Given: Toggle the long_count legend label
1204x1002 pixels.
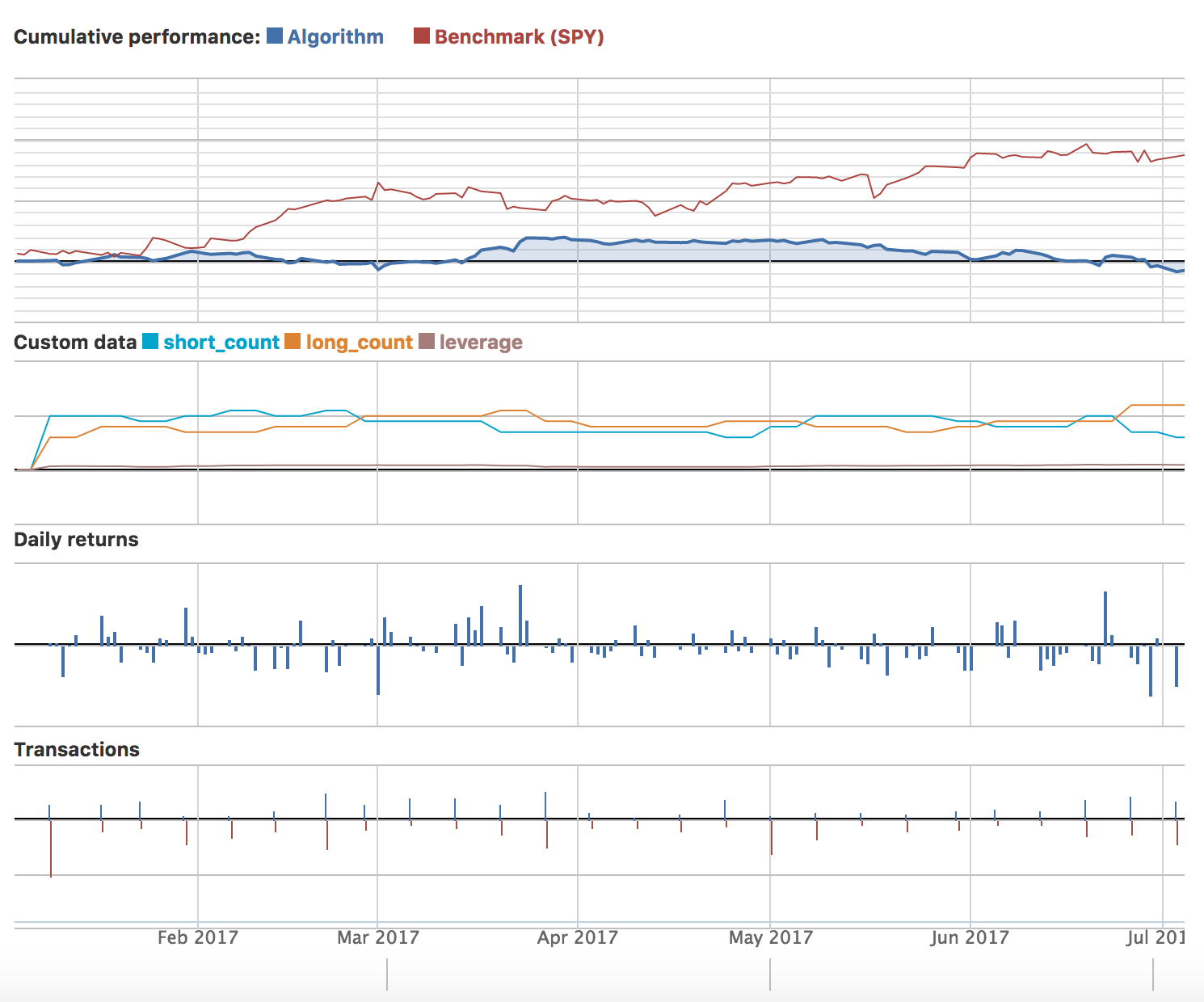Looking at the screenshot, I should (360, 343).
